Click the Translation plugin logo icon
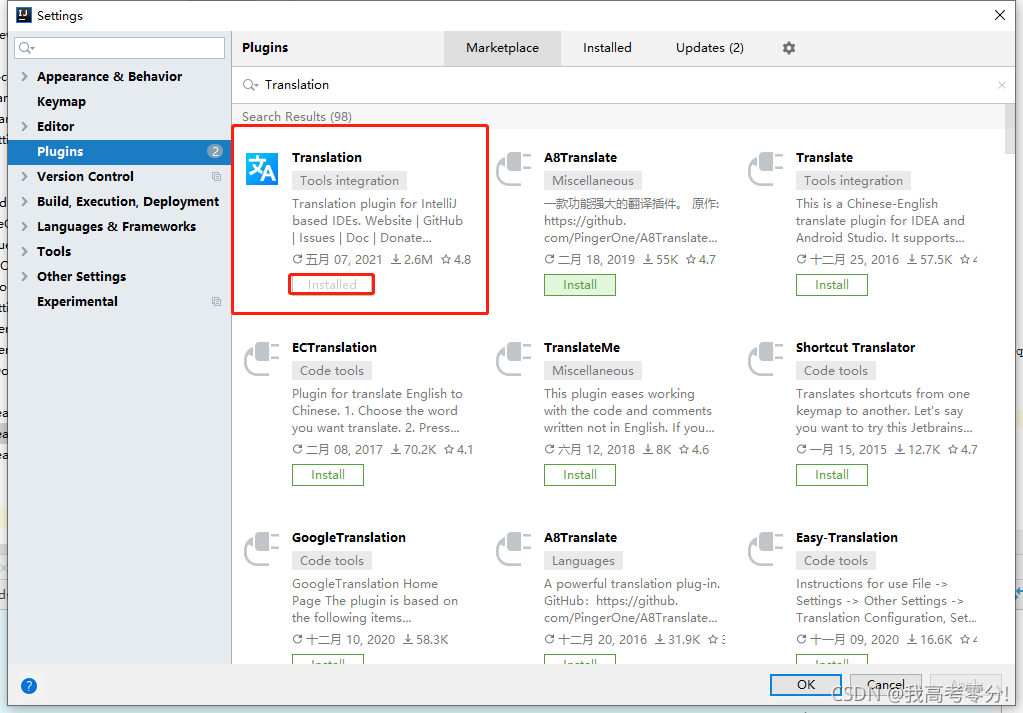Viewport: 1023px width, 713px height. coord(262,169)
